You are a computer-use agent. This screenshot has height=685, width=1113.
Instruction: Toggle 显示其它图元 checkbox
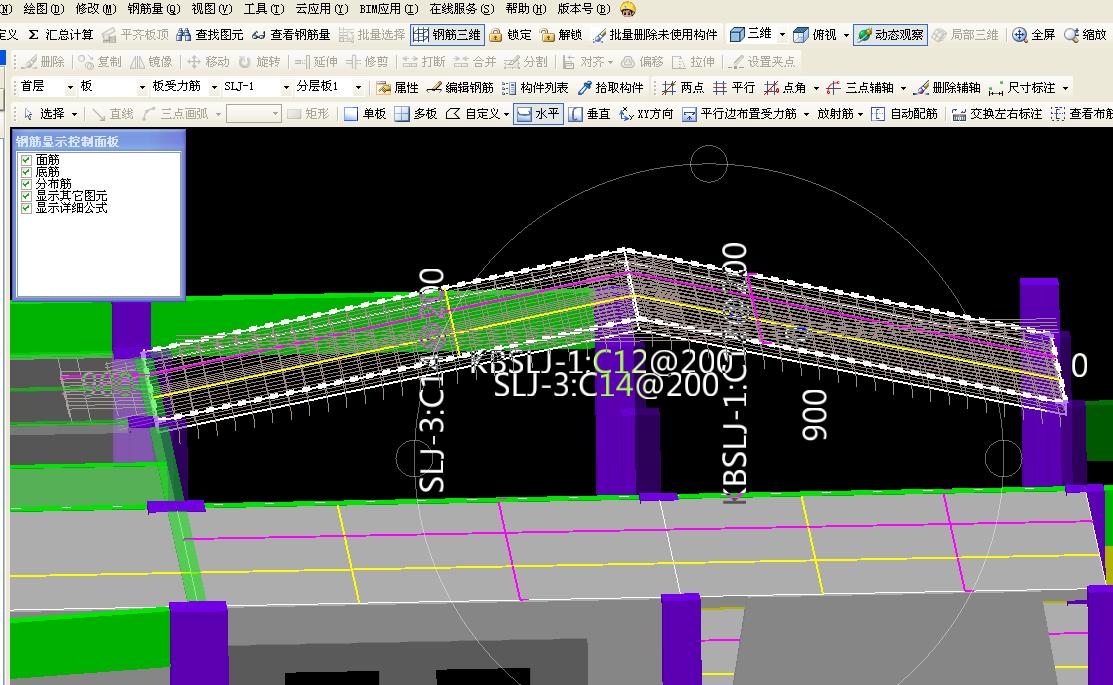point(26,196)
